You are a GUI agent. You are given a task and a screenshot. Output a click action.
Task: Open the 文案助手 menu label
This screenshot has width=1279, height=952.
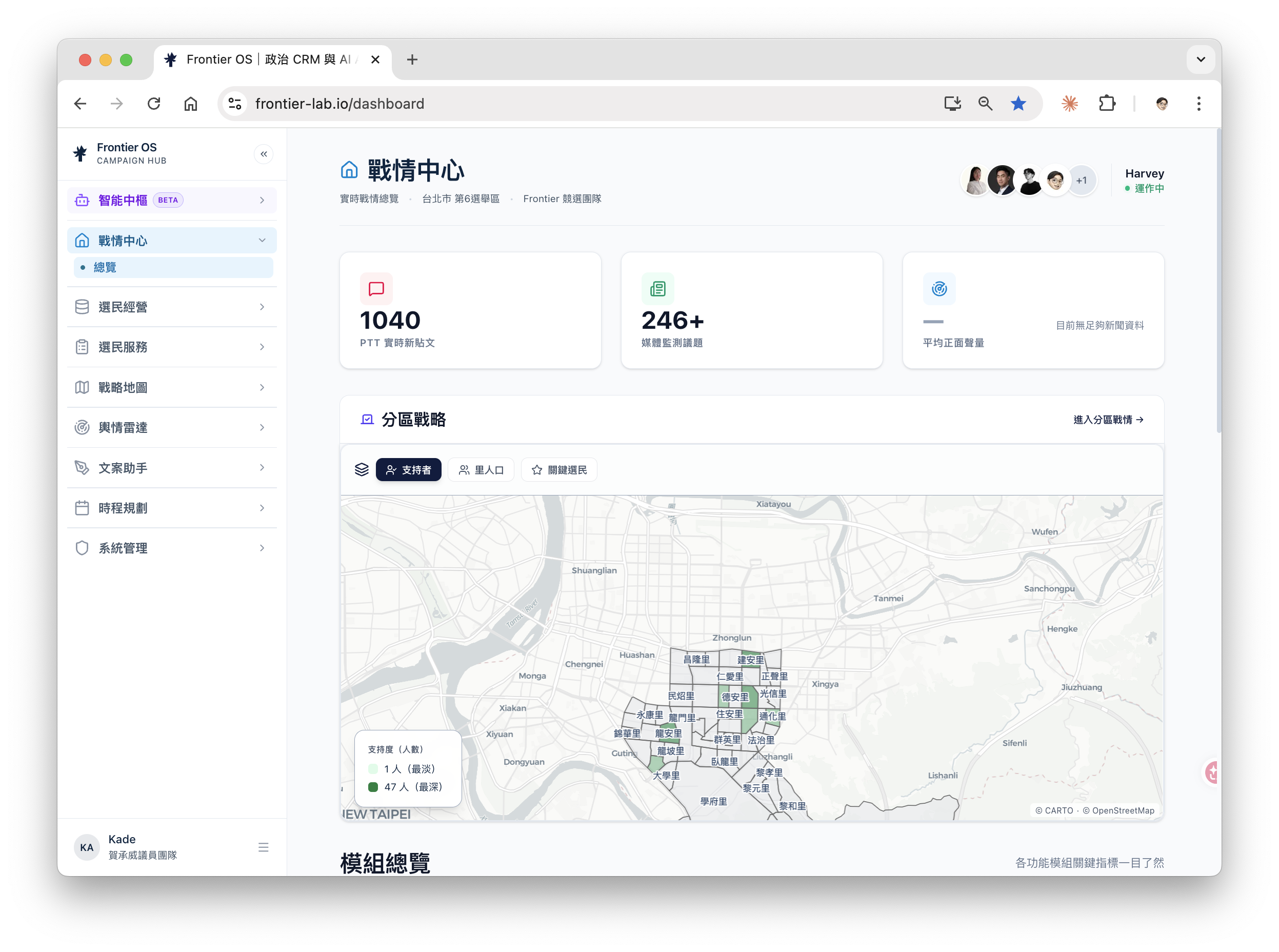(123, 468)
